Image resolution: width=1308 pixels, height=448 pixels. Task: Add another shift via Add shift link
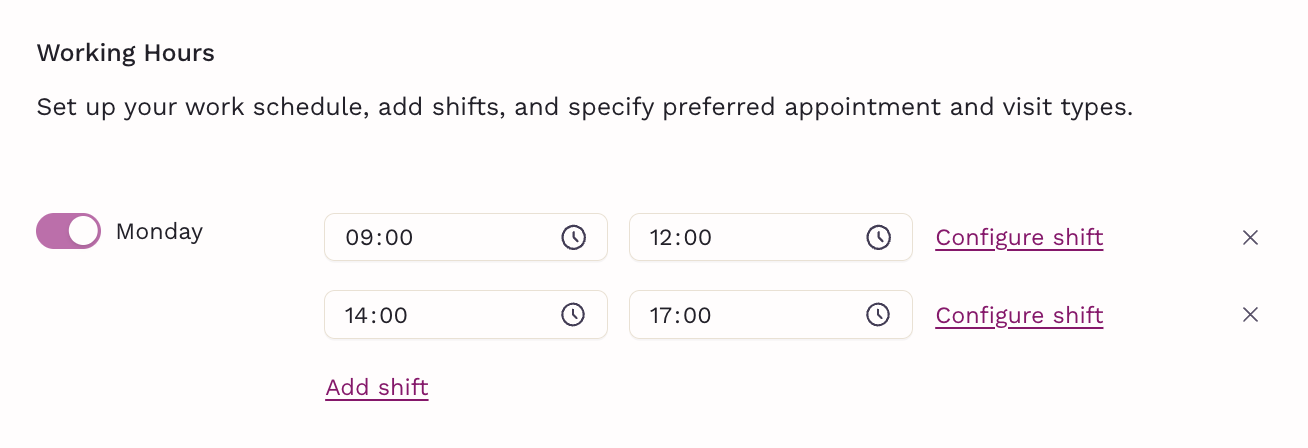tap(377, 388)
